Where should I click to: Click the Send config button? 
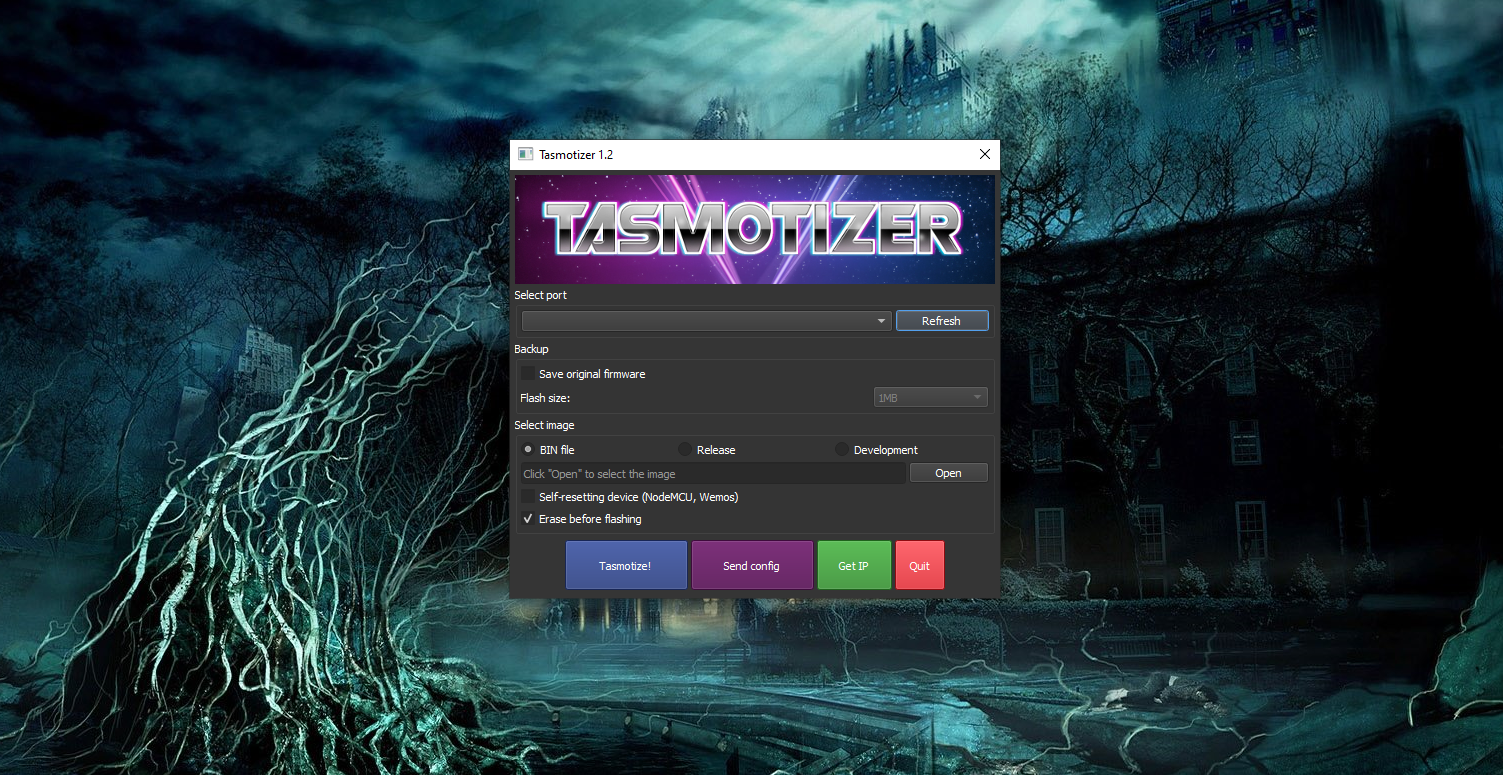point(752,564)
